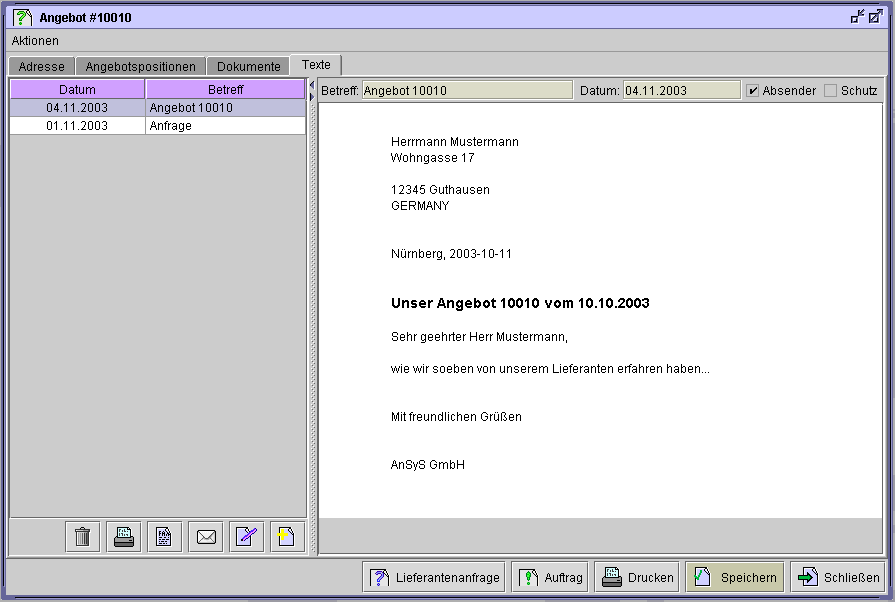Select the Anfrage row dated 01.11.2003
The width and height of the screenshot is (895, 602).
click(x=157, y=126)
